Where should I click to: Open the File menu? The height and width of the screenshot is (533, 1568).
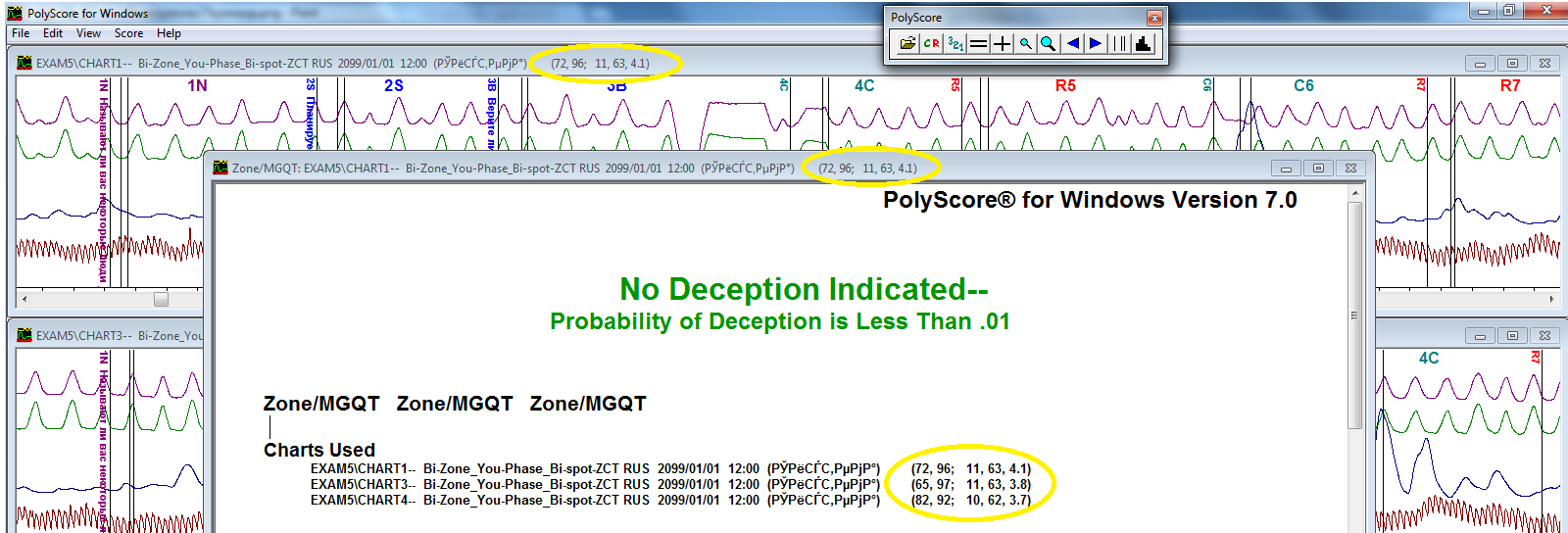[x=21, y=33]
